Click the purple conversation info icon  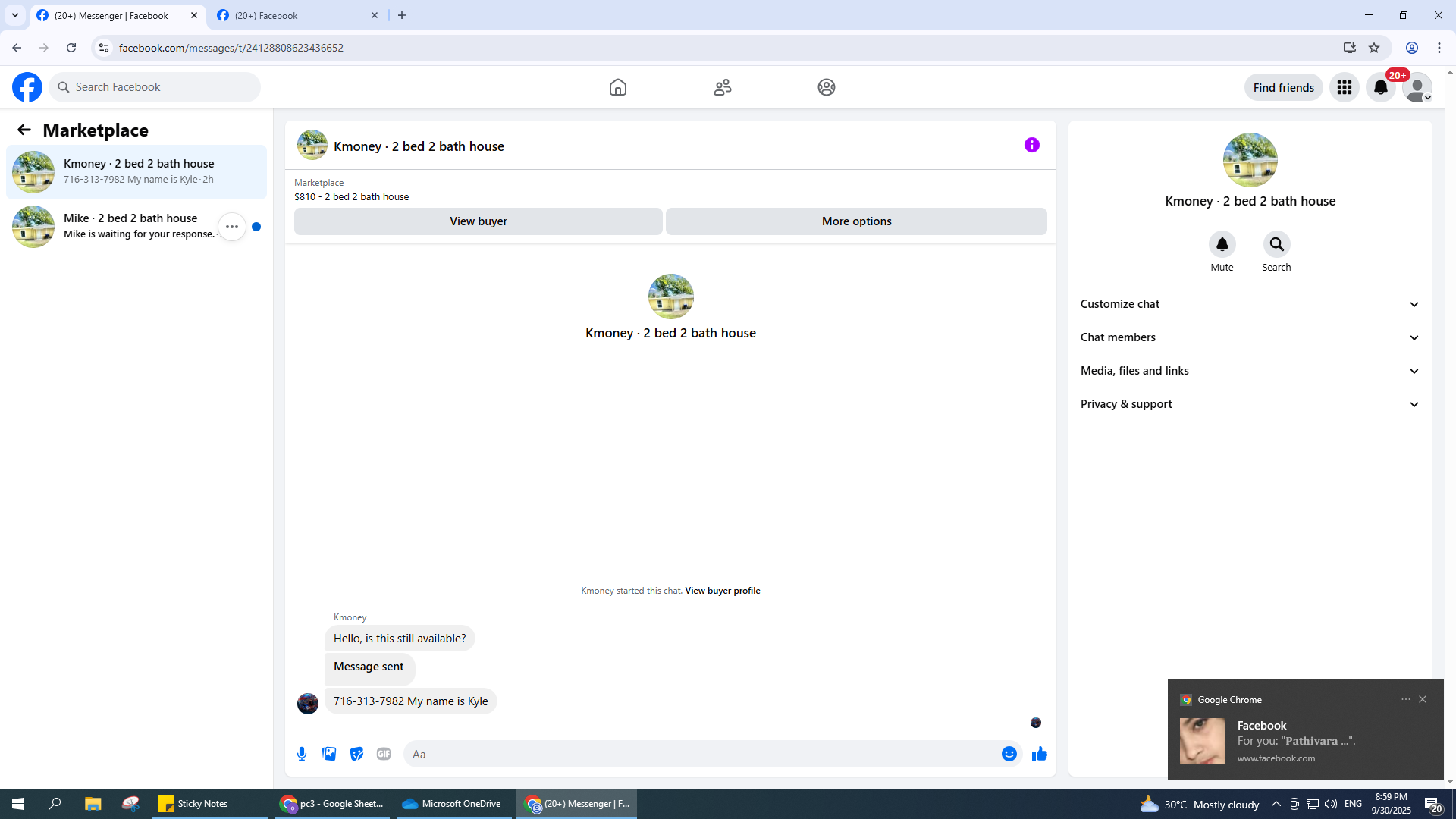tap(1031, 145)
